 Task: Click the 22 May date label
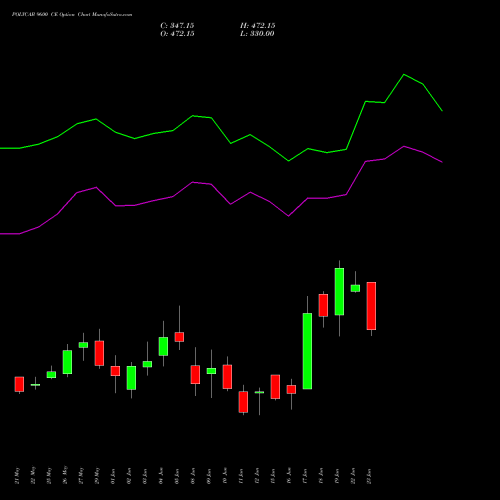click(x=33, y=476)
